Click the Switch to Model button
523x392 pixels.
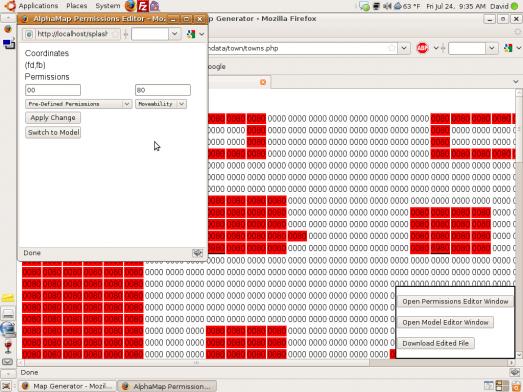(x=53, y=132)
